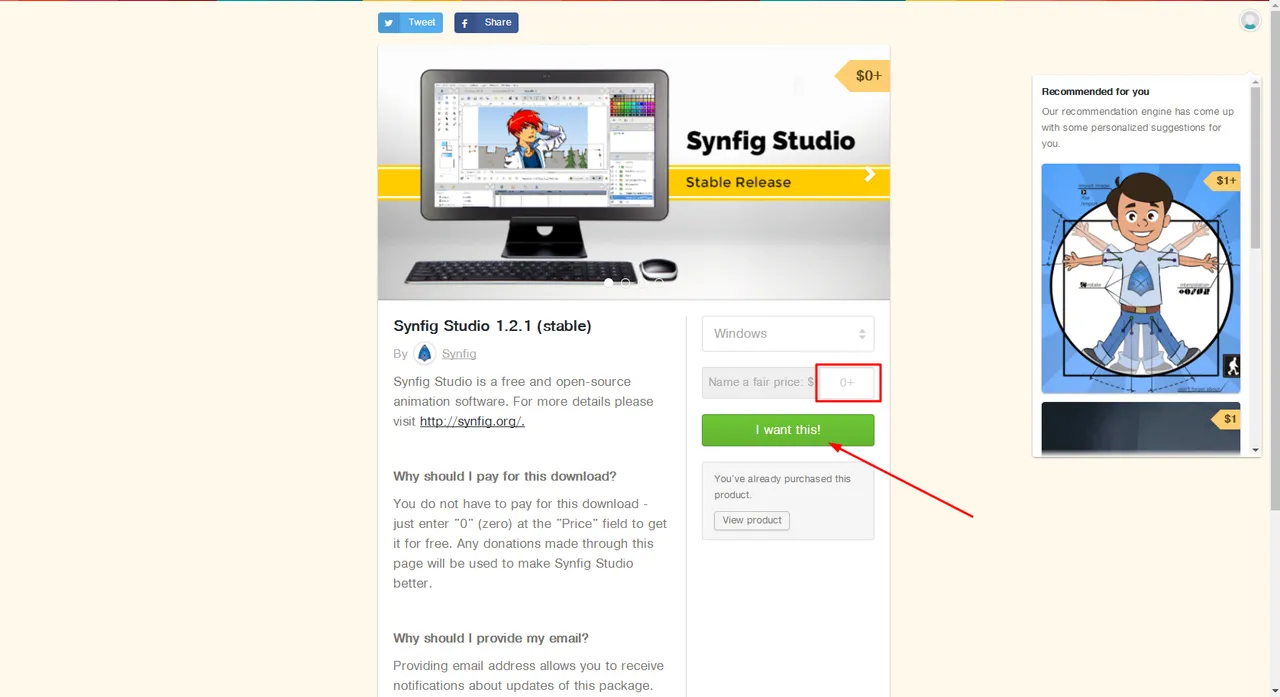Click the 'Synfig Studio 1.2.1 (stable)' title
Screen dimensions: 1280x697
pos(492,326)
